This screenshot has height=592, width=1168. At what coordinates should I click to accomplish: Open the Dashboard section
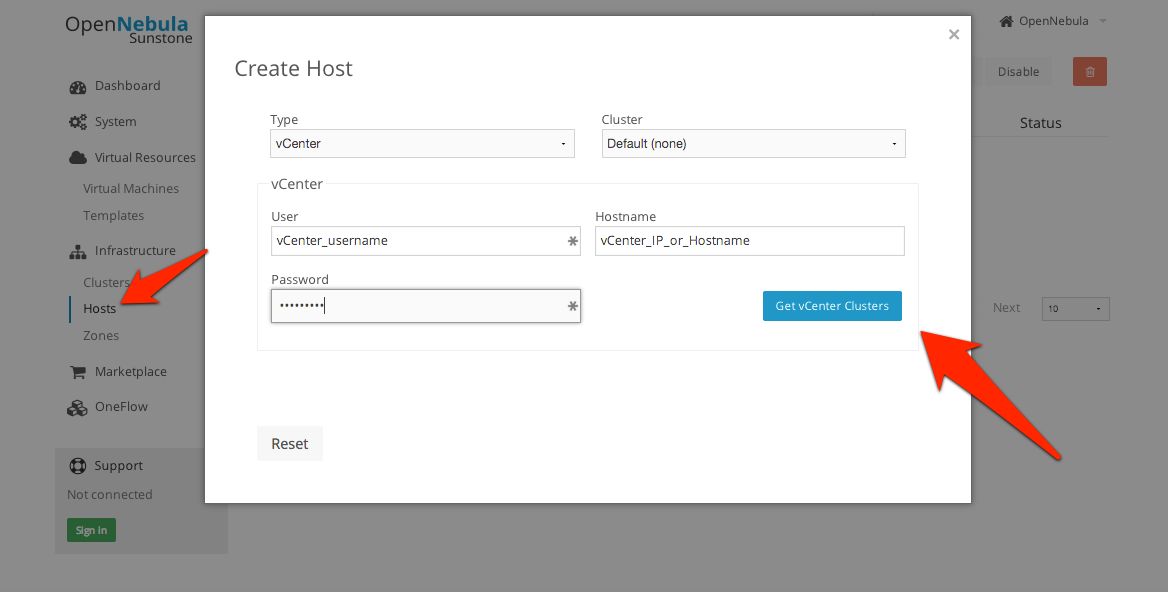pos(127,86)
